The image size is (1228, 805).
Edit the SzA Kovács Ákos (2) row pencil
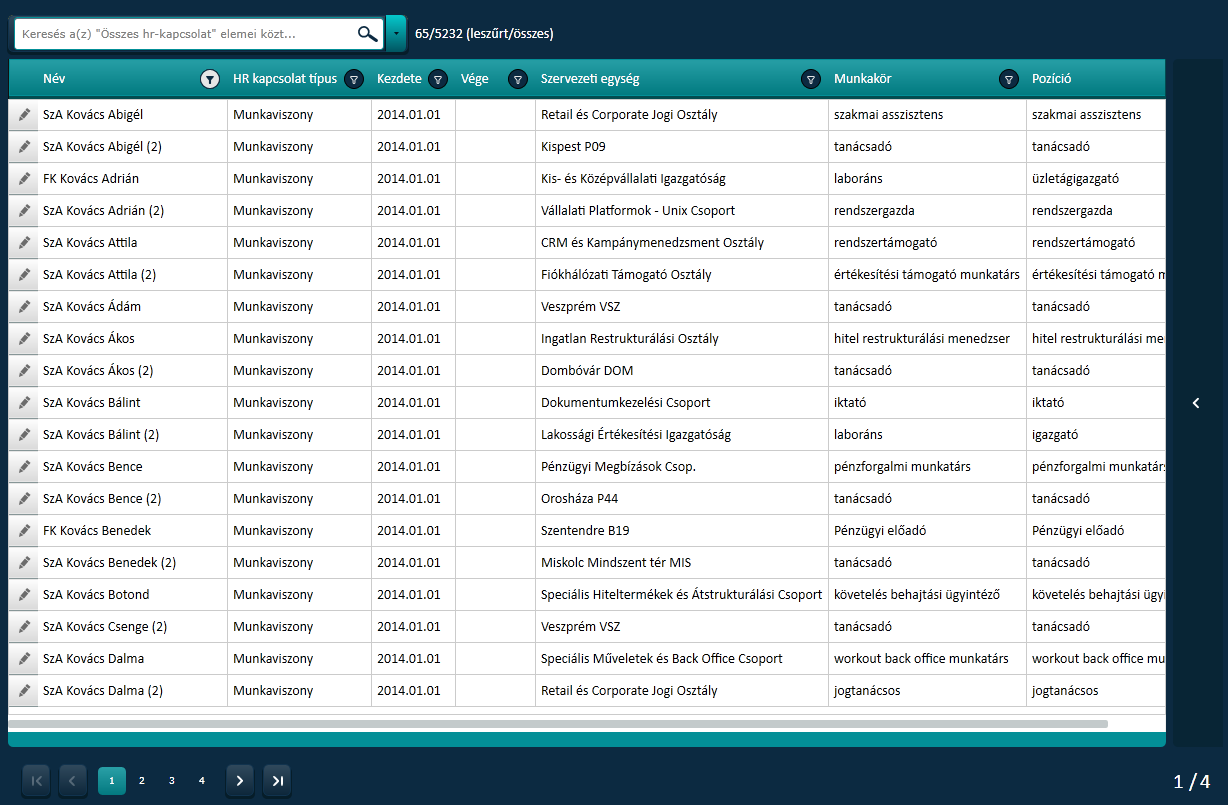point(24,371)
